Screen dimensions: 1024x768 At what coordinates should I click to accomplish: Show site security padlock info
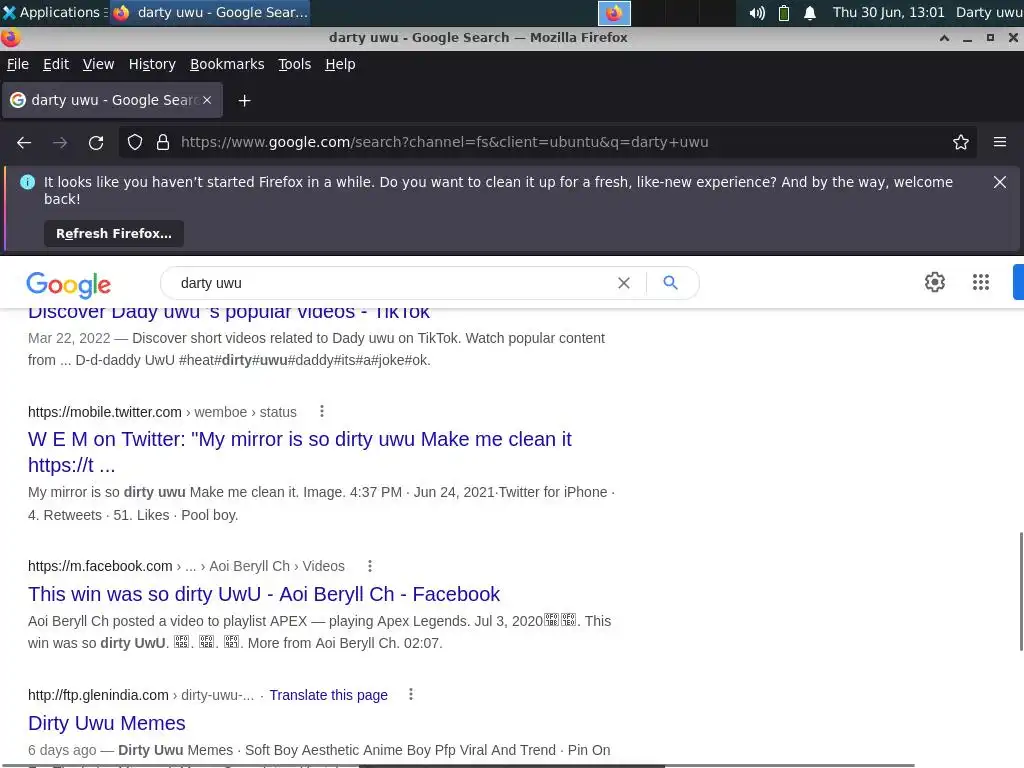[163, 142]
